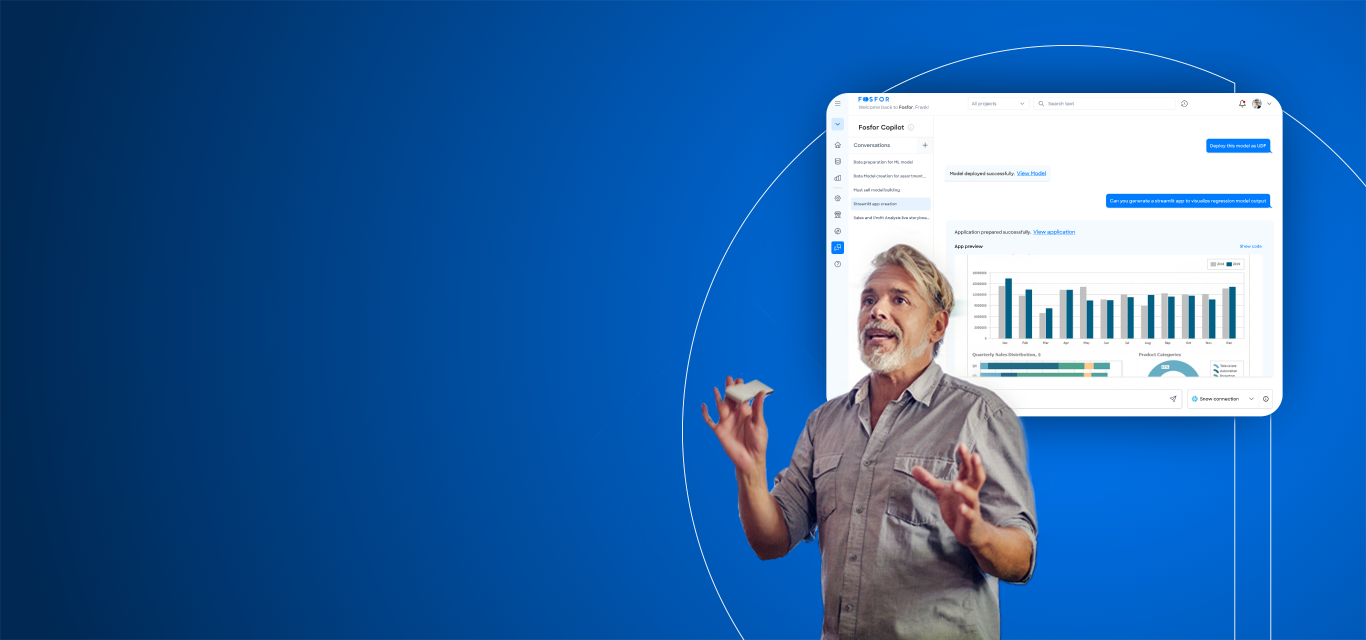Open the hamburger menu icon
Viewport: 1366px width, 640px height.
838,103
